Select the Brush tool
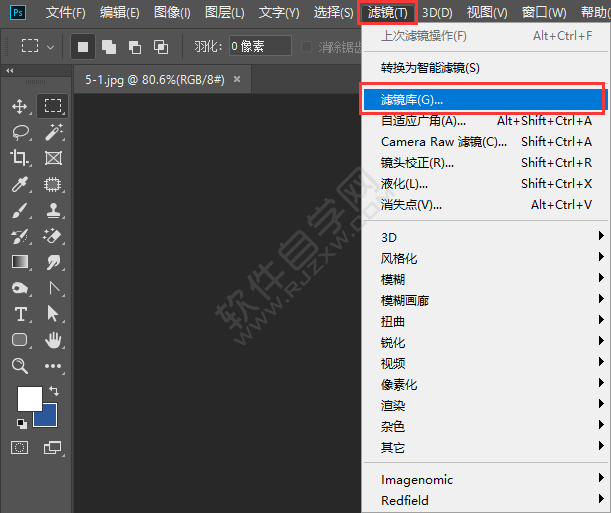Viewport: 611px width, 513px height. (x=19, y=210)
